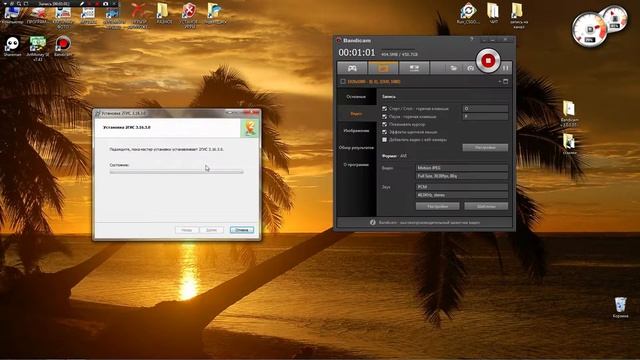Stop recording with the red Bandicam button
Screen dimensions: 640x360
click(x=488, y=61)
